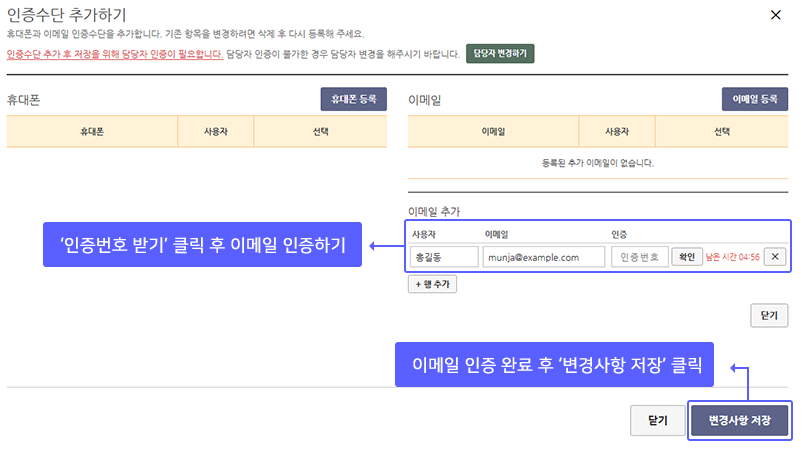802x450 pixels.
Task: Focus the 사용자 name field containing 홍길동
Action: 444,257
